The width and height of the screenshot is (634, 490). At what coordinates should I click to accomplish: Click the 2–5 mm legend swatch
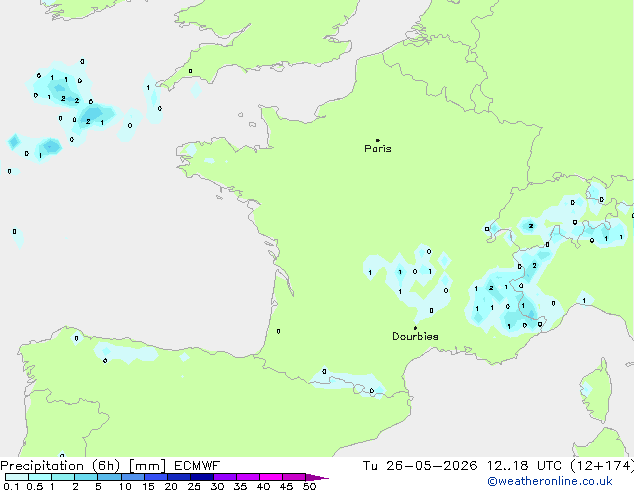tap(86, 477)
